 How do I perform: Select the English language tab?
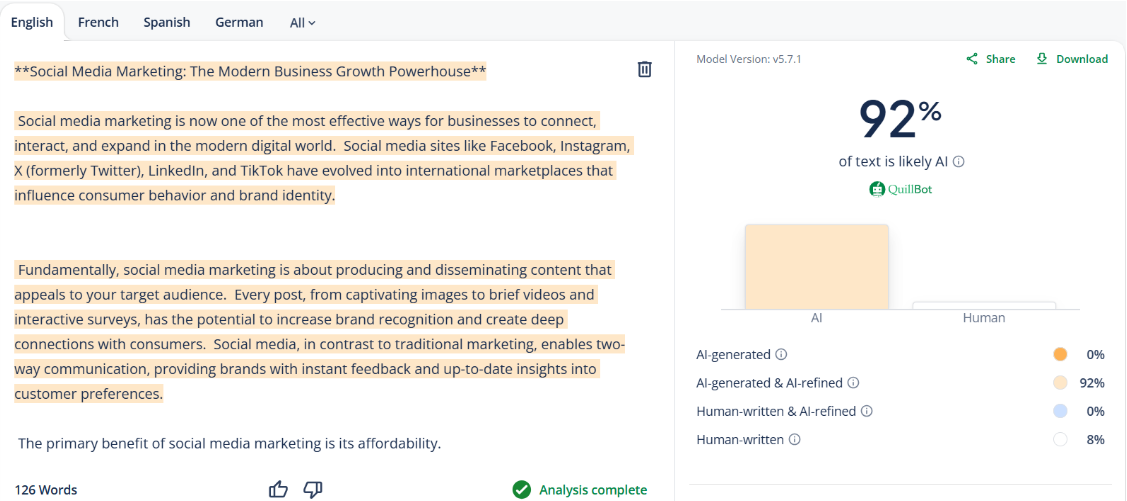[32, 22]
